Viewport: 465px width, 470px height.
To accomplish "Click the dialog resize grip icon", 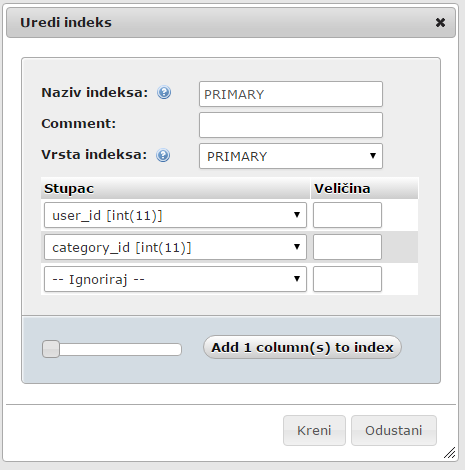I will [450, 453].
